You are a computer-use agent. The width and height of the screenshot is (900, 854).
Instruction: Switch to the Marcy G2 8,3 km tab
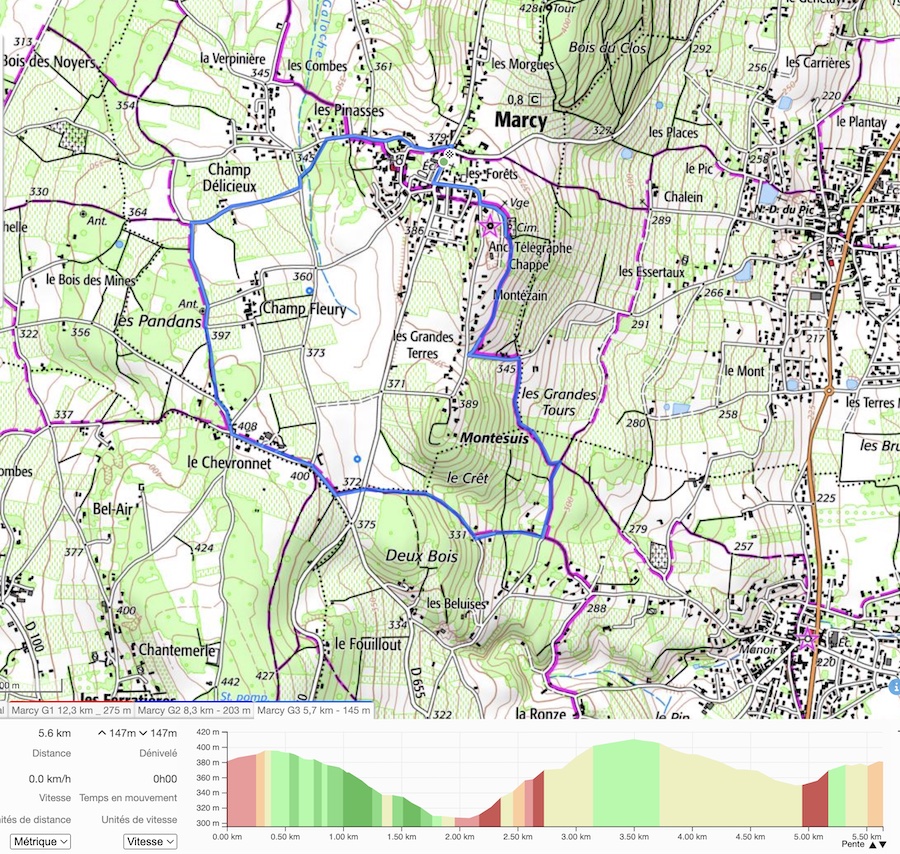tap(194, 710)
